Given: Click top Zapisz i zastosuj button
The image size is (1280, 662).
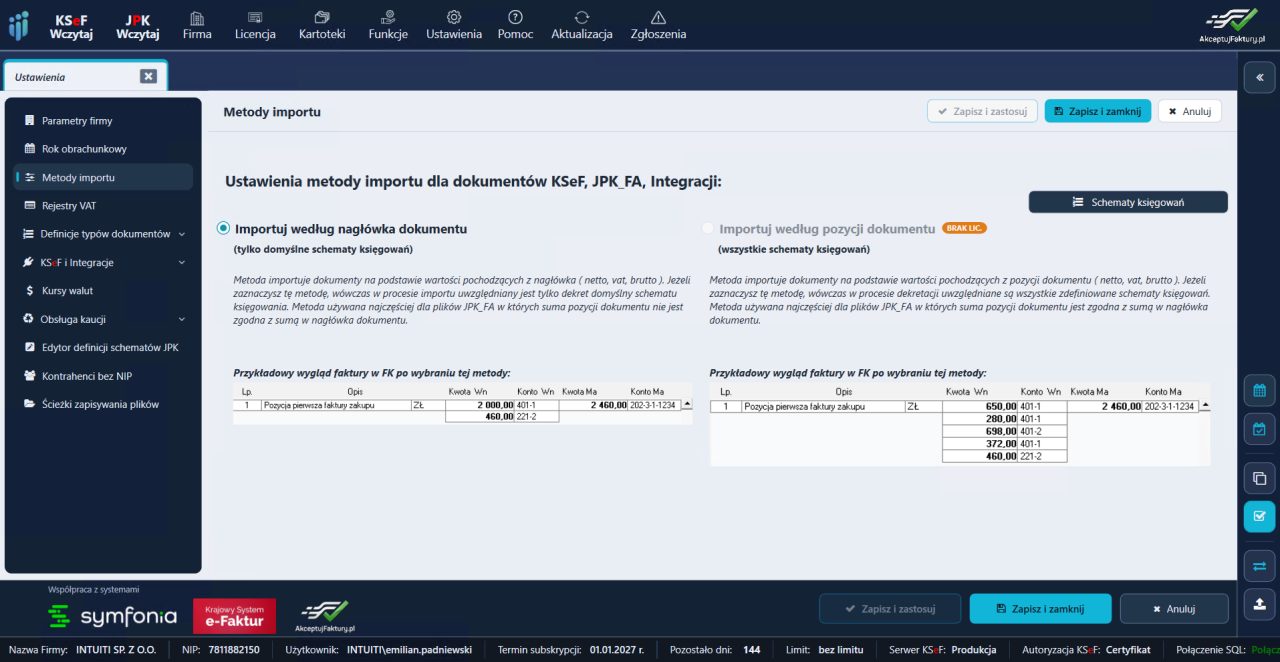Looking at the screenshot, I should [982, 111].
